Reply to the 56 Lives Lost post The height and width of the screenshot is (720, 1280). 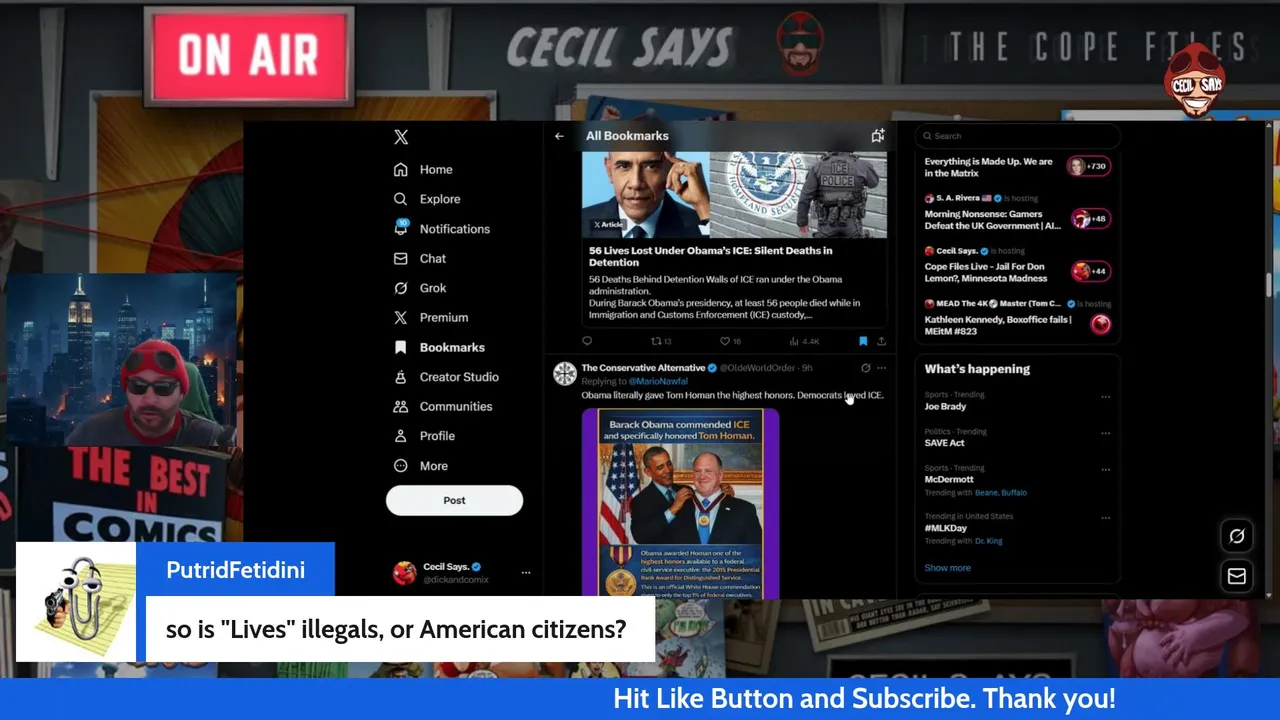coord(587,341)
